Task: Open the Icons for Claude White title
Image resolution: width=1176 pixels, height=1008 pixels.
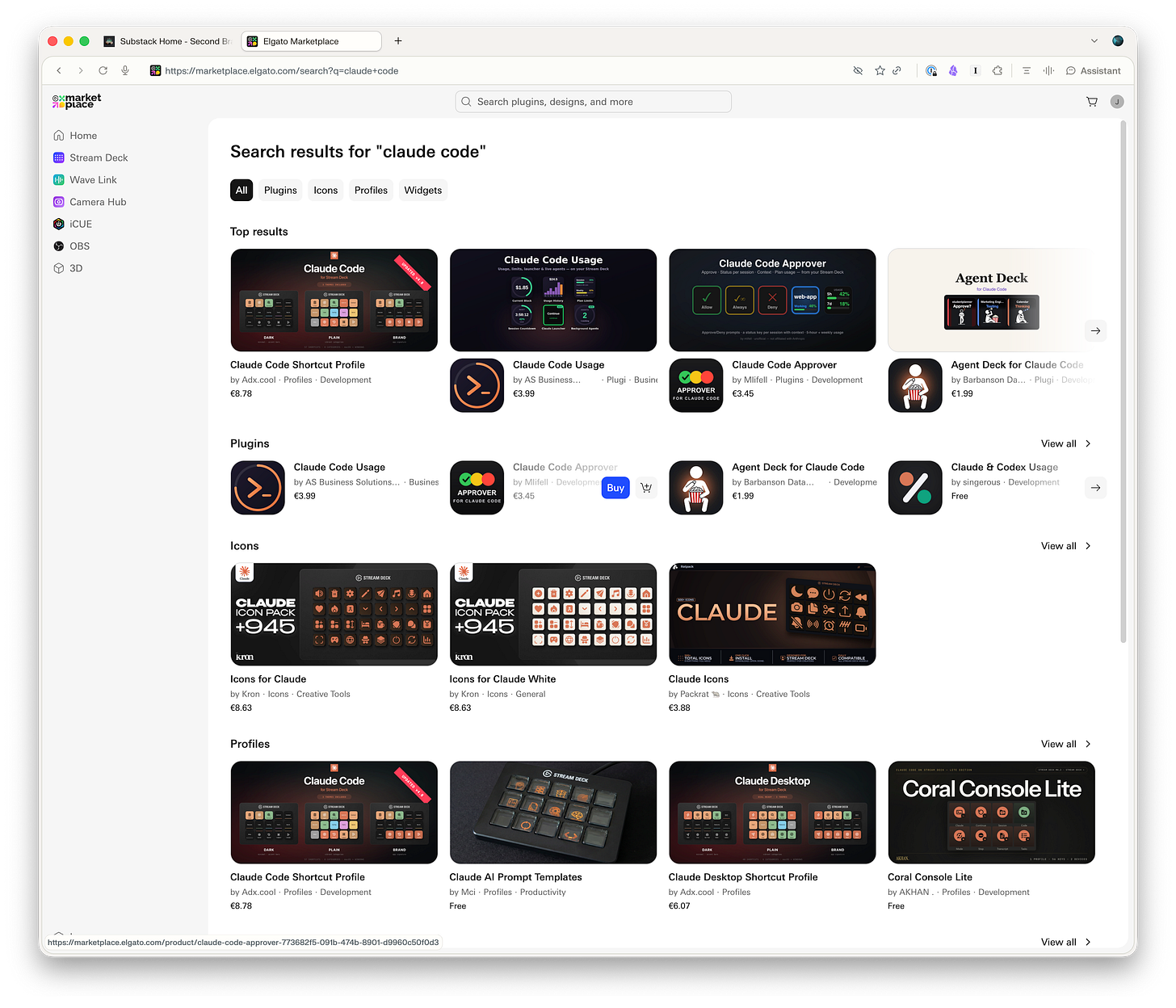Action: coord(502,679)
